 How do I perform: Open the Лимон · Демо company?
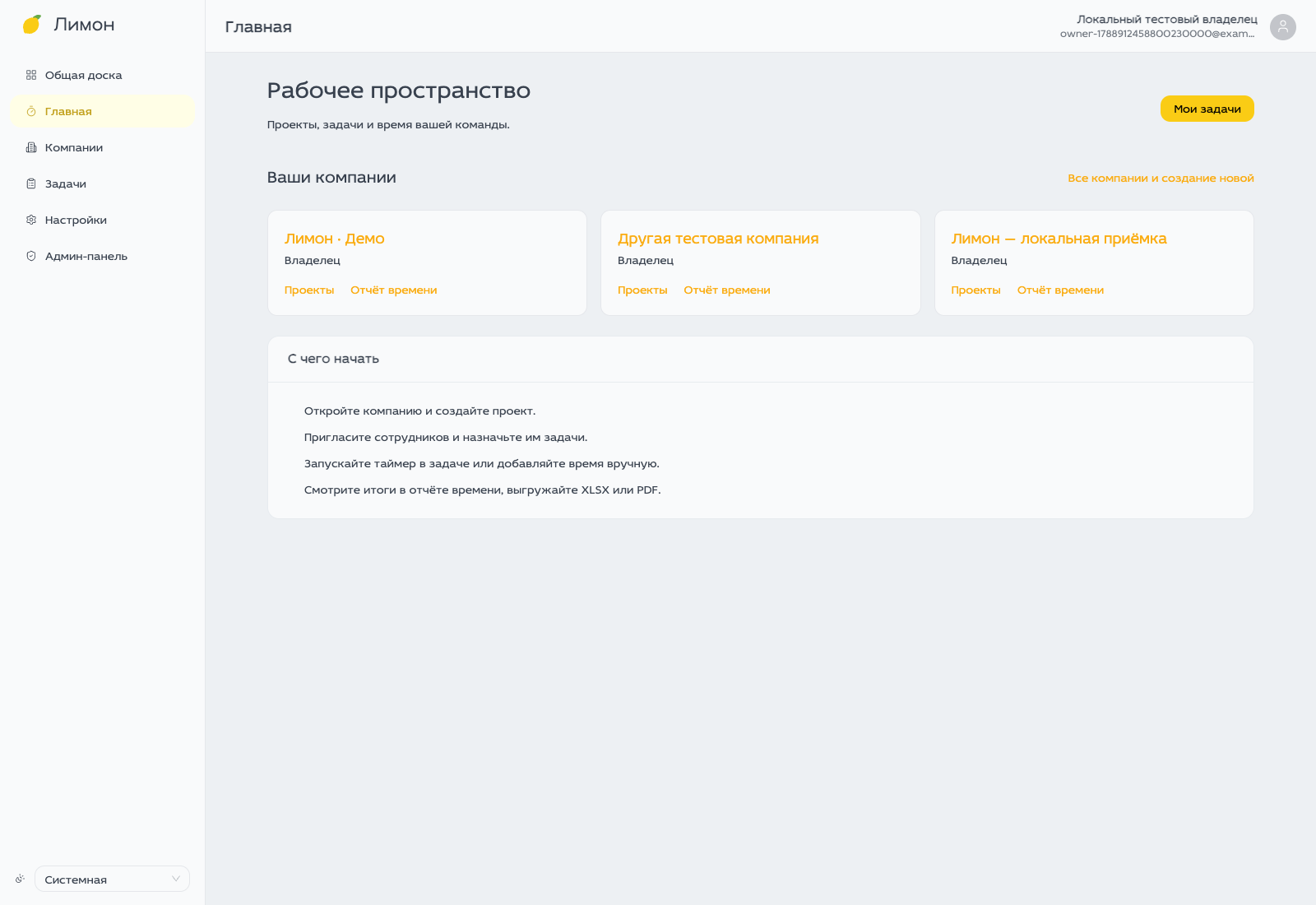(334, 239)
